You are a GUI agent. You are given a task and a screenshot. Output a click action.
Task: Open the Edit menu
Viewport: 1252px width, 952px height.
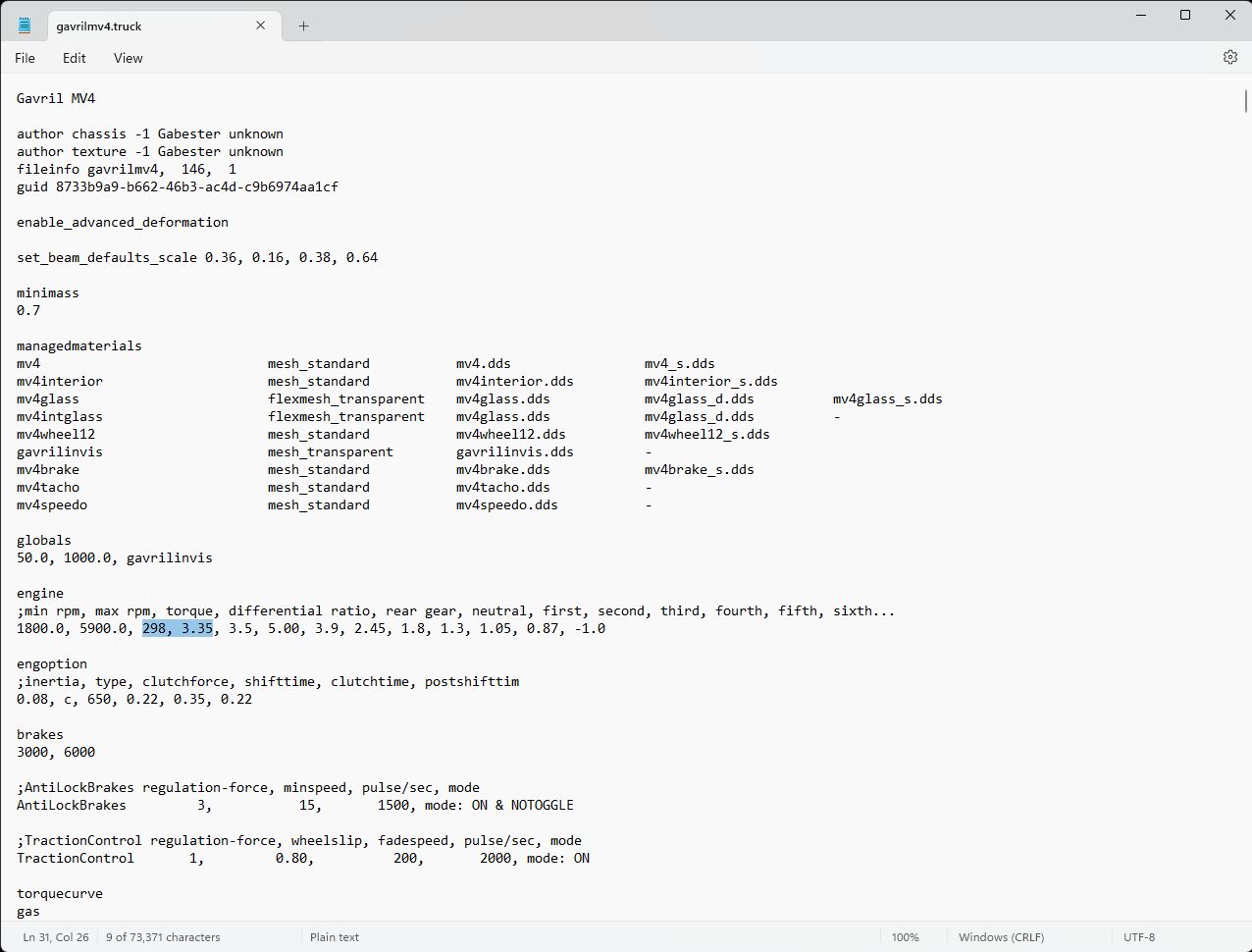click(75, 58)
